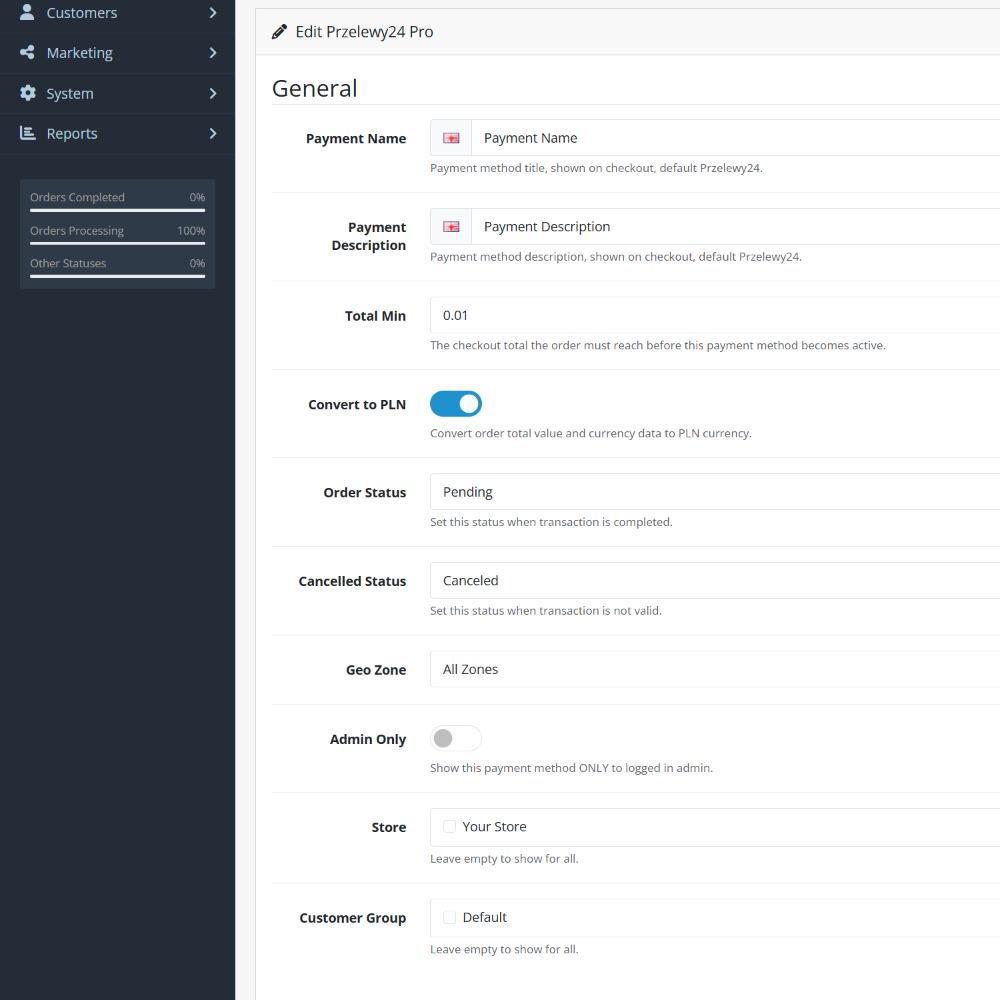Expand the Marketing menu chevron
Viewport: 1000px width, 1000px height.
[213, 53]
